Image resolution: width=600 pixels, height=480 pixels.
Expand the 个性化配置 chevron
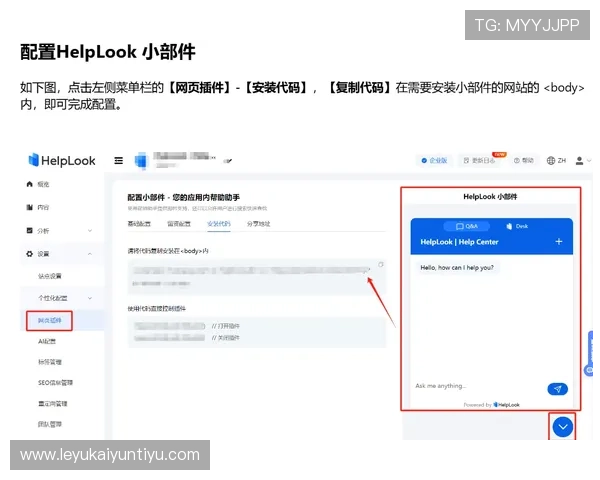[90, 298]
